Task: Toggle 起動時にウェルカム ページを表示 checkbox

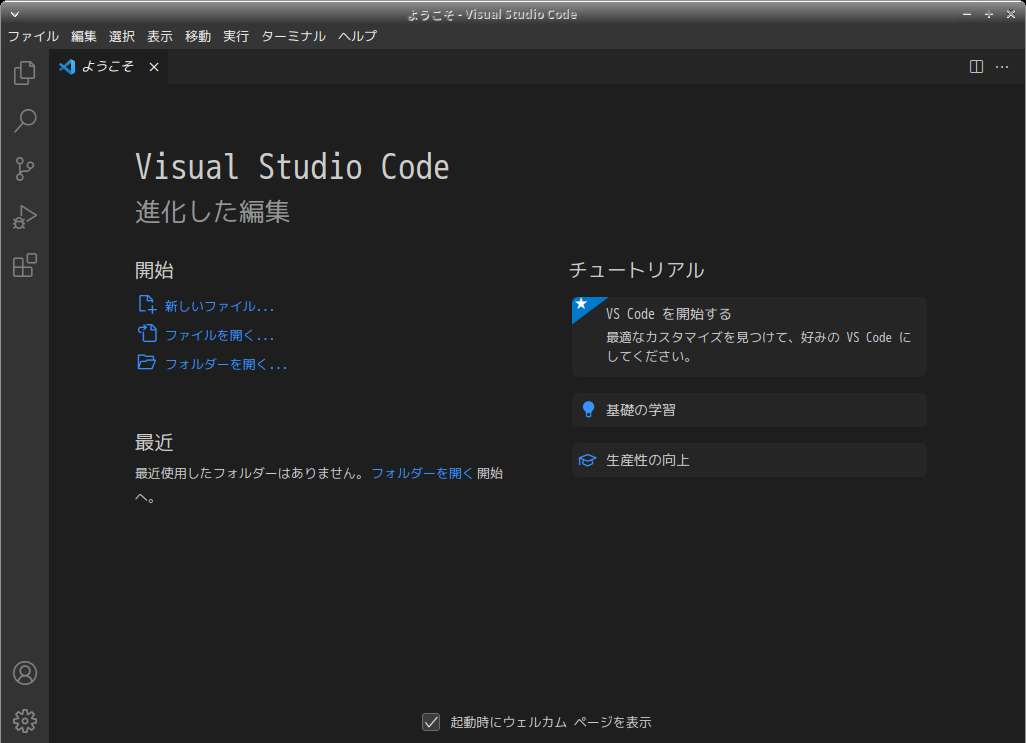Action: pos(431,722)
